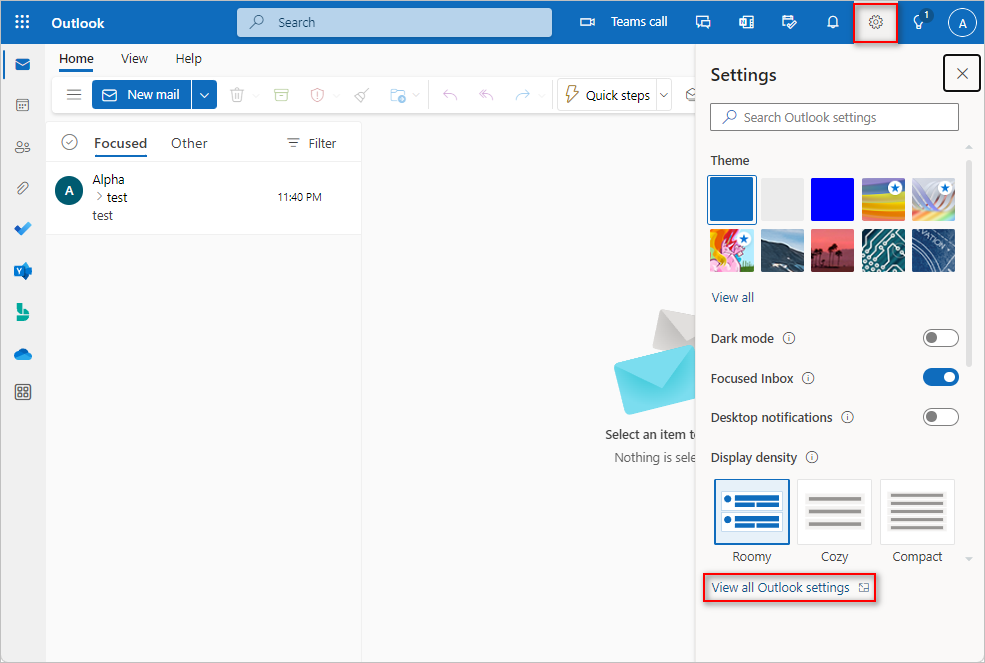Viewport: 985px width, 663px height.
Task: Open the Settings gear icon
Action: coord(875,22)
